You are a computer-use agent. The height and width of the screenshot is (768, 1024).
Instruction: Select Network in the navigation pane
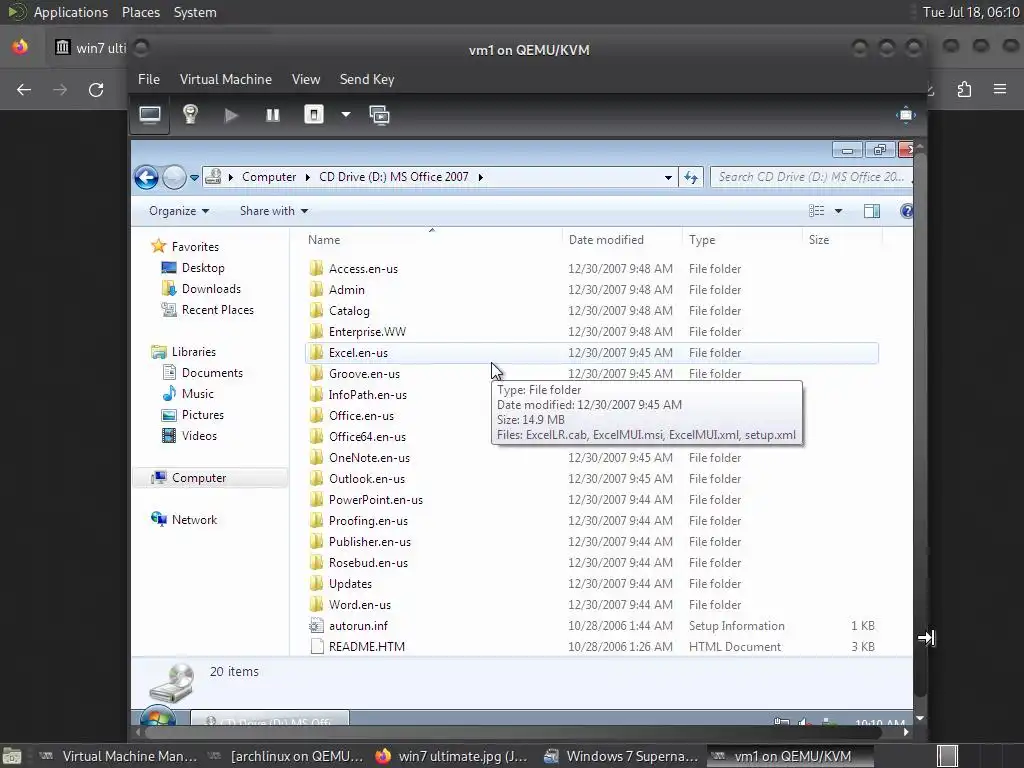(x=194, y=520)
